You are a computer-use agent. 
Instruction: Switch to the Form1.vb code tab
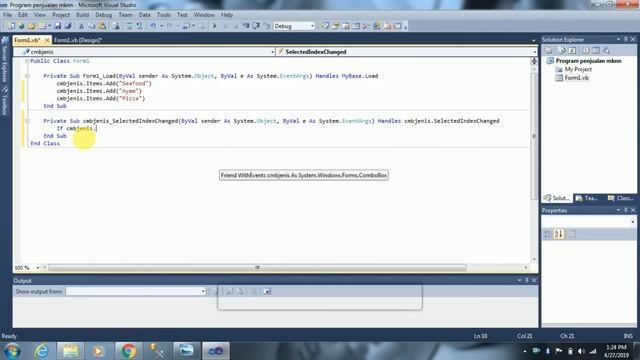pos(27,40)
